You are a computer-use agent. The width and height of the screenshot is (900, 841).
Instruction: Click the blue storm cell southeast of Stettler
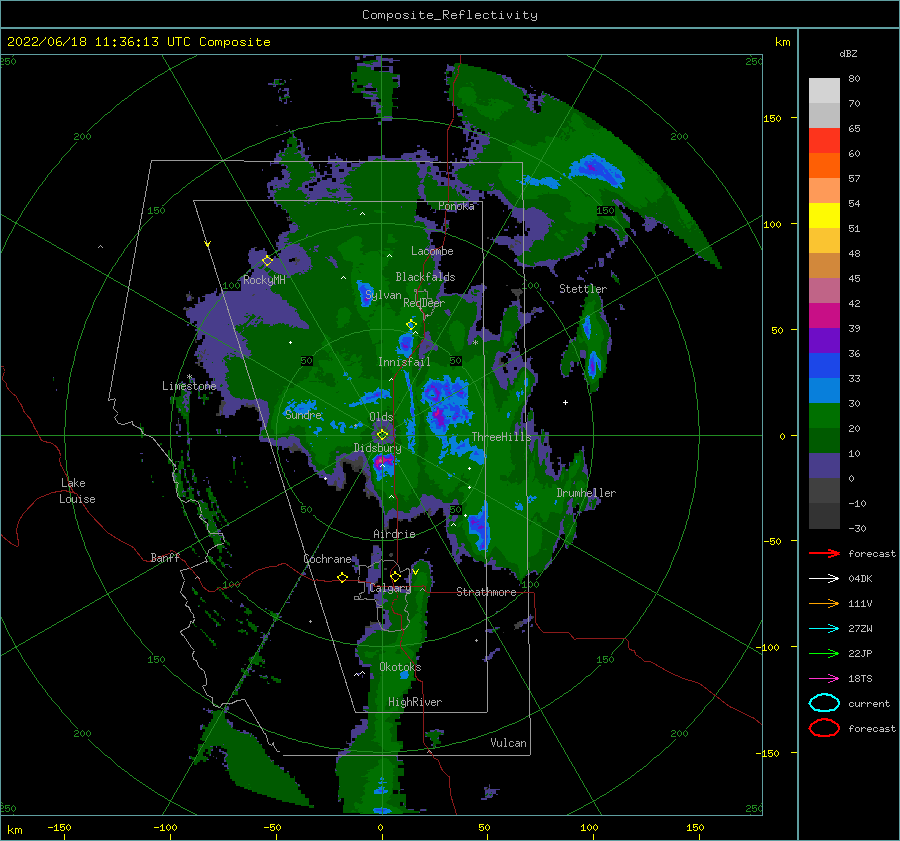tap(593, 363)
